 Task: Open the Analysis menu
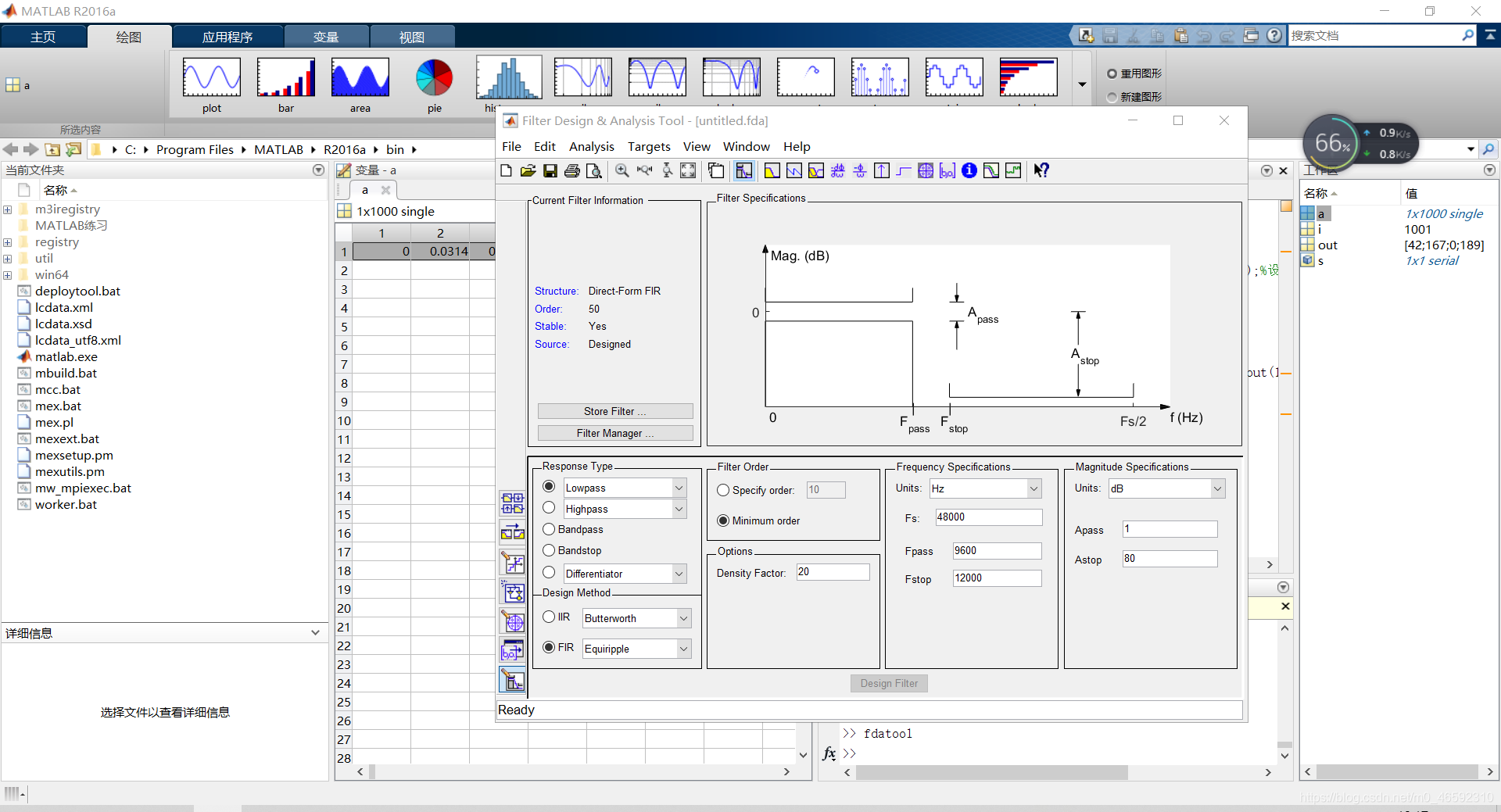(591, 146)
